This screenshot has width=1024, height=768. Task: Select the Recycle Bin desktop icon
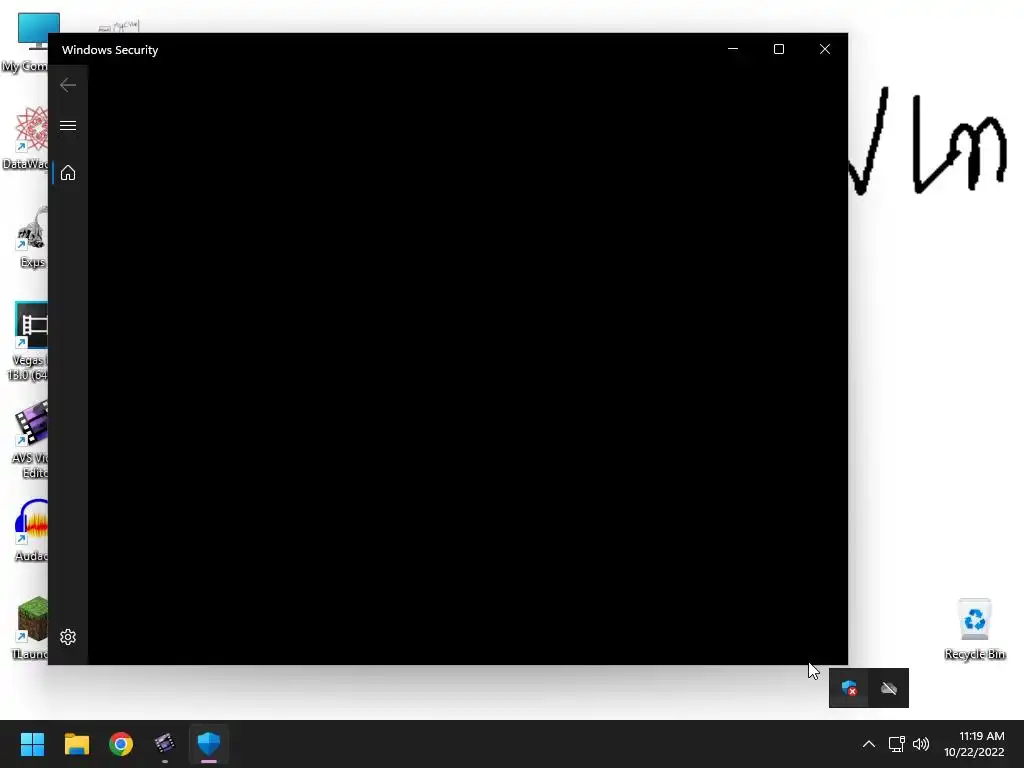coord(974,629)
